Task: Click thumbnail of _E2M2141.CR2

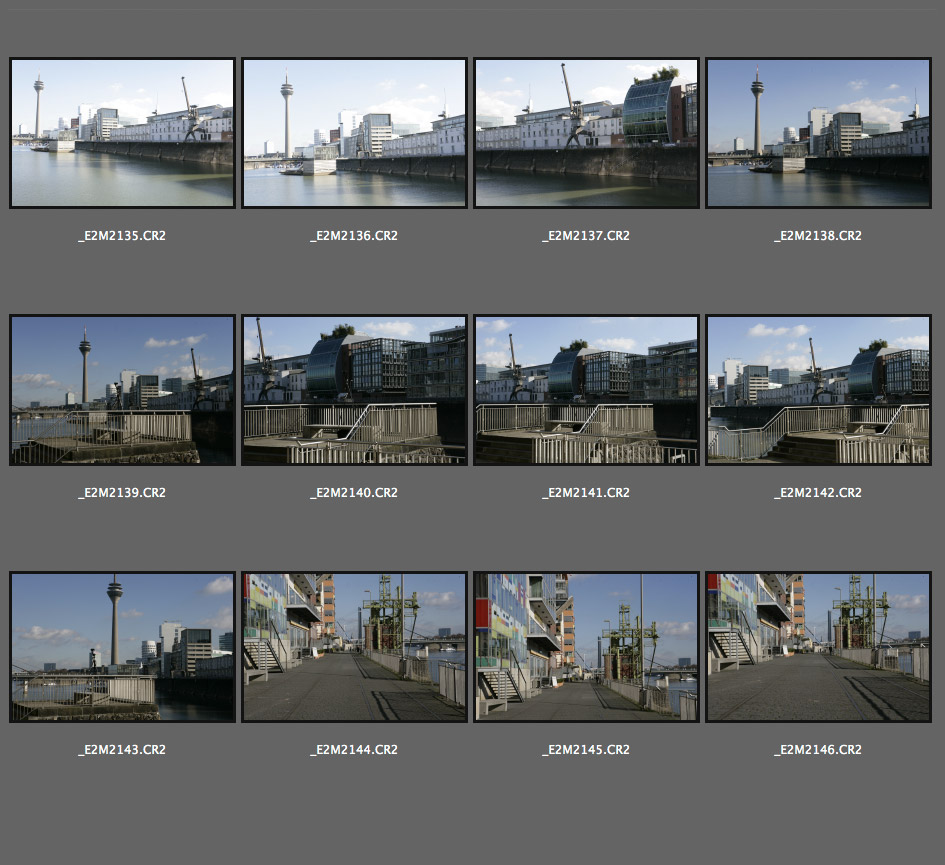Action: [586, 390]
